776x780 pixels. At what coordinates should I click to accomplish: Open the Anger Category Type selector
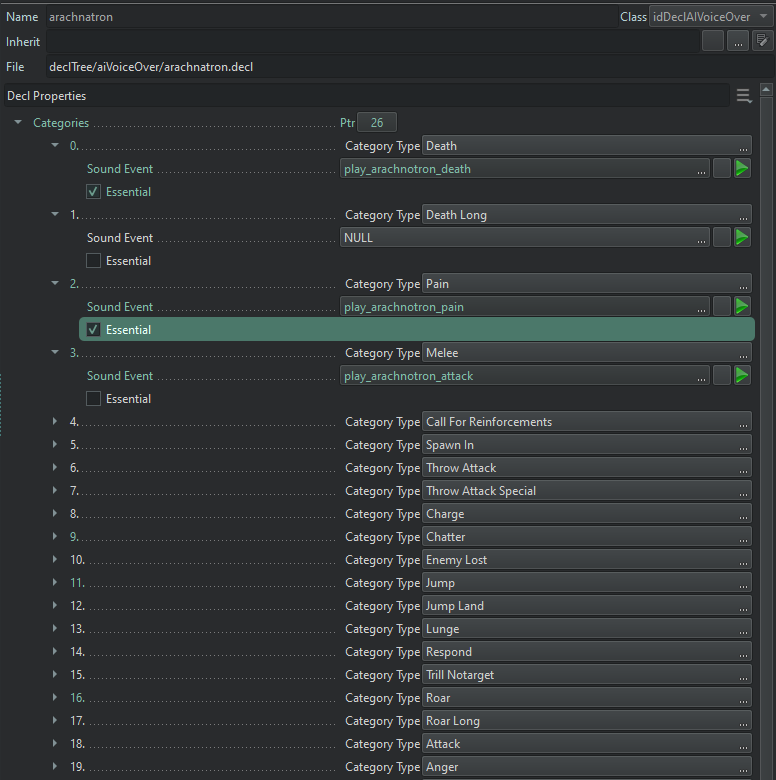586,767
